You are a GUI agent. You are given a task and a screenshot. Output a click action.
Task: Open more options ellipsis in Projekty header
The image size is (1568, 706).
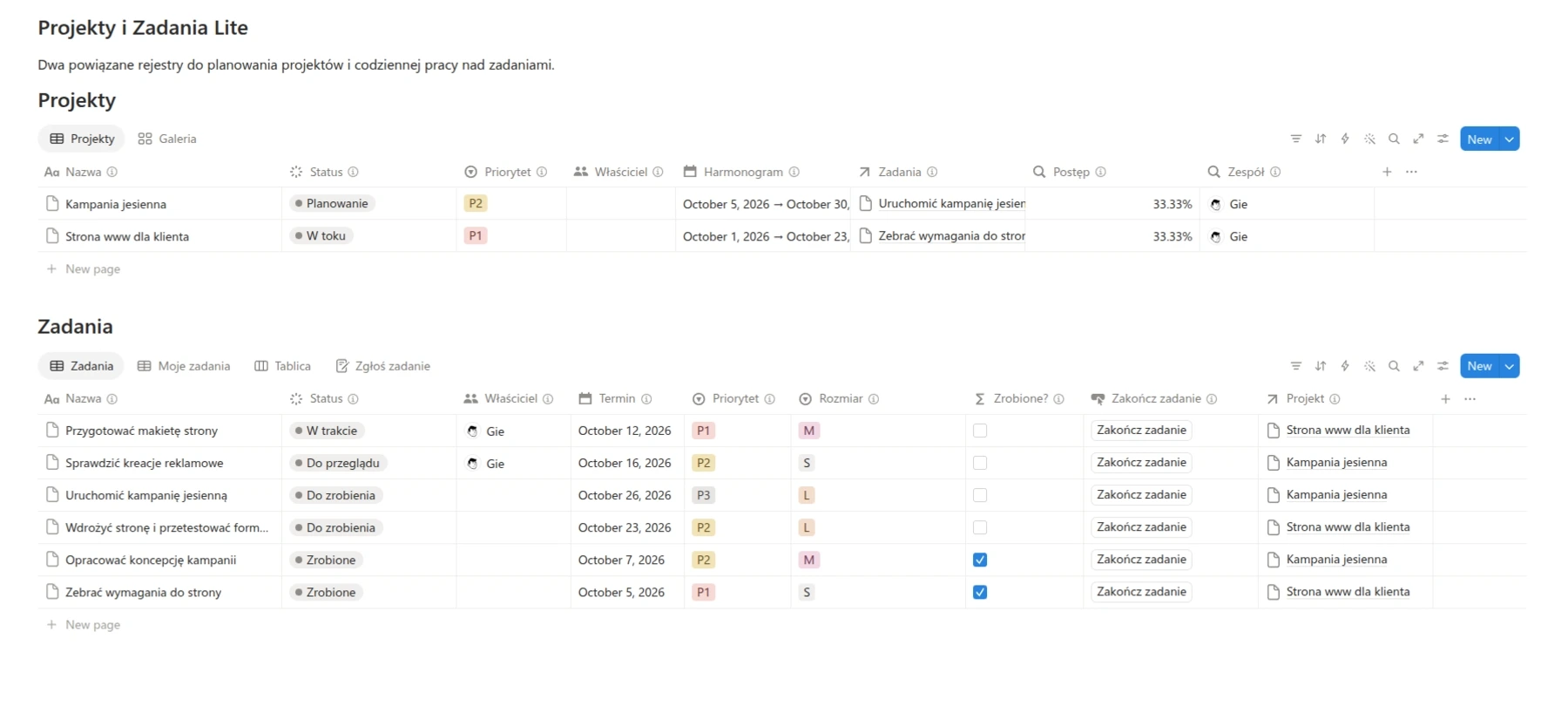(1411, 172)
